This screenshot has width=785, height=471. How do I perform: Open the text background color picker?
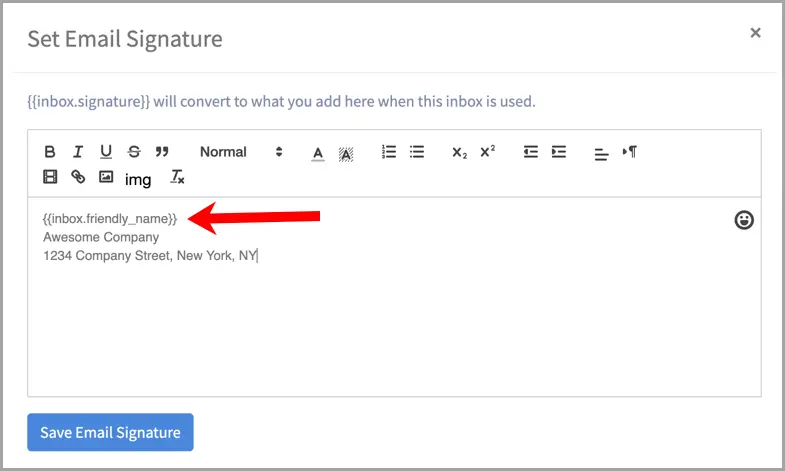click(345, 154)
